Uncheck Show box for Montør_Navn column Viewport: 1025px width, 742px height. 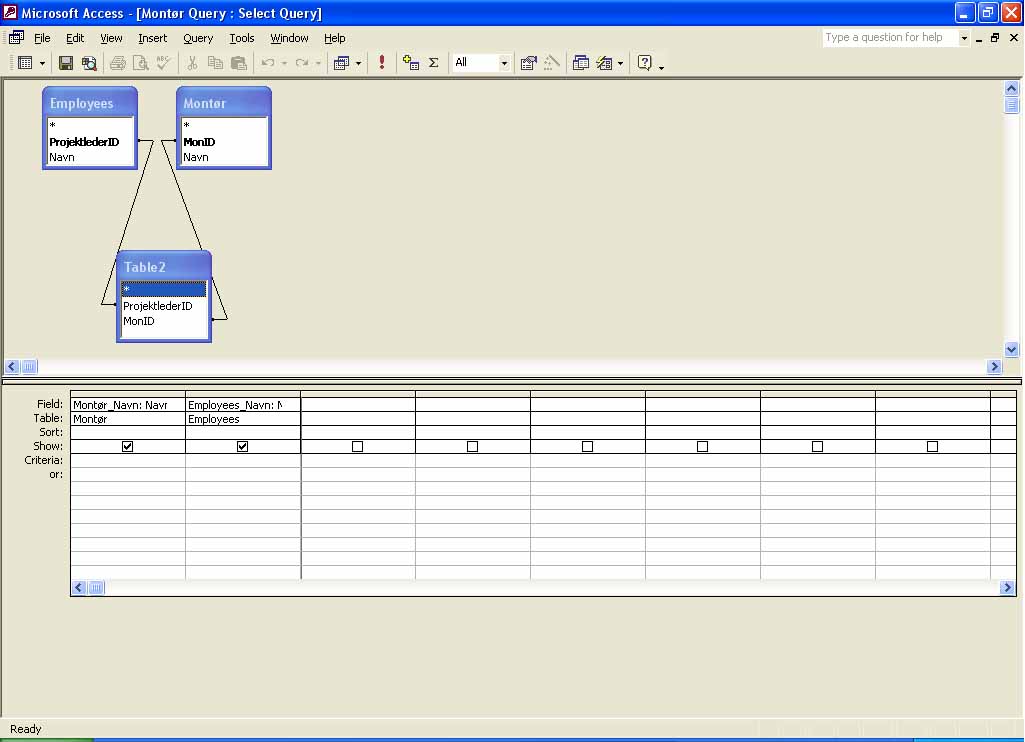(128, 447)
